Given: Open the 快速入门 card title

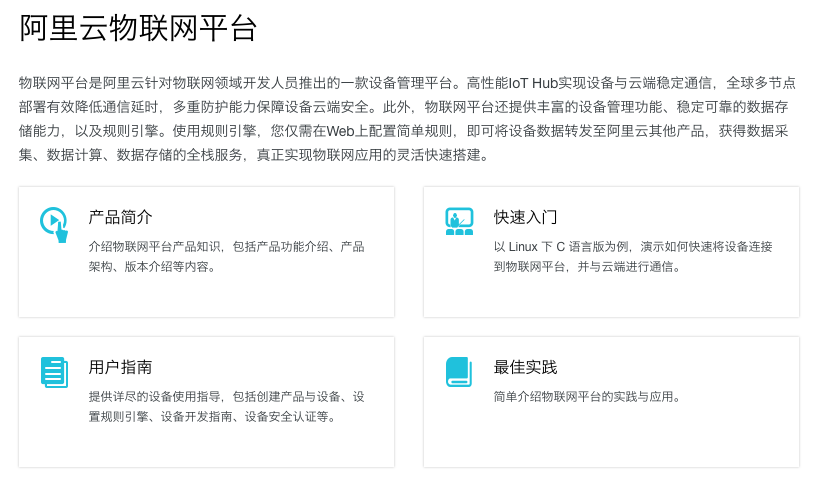Looking at the screenshot, I should pyautogui.click(x=525, y=217).
